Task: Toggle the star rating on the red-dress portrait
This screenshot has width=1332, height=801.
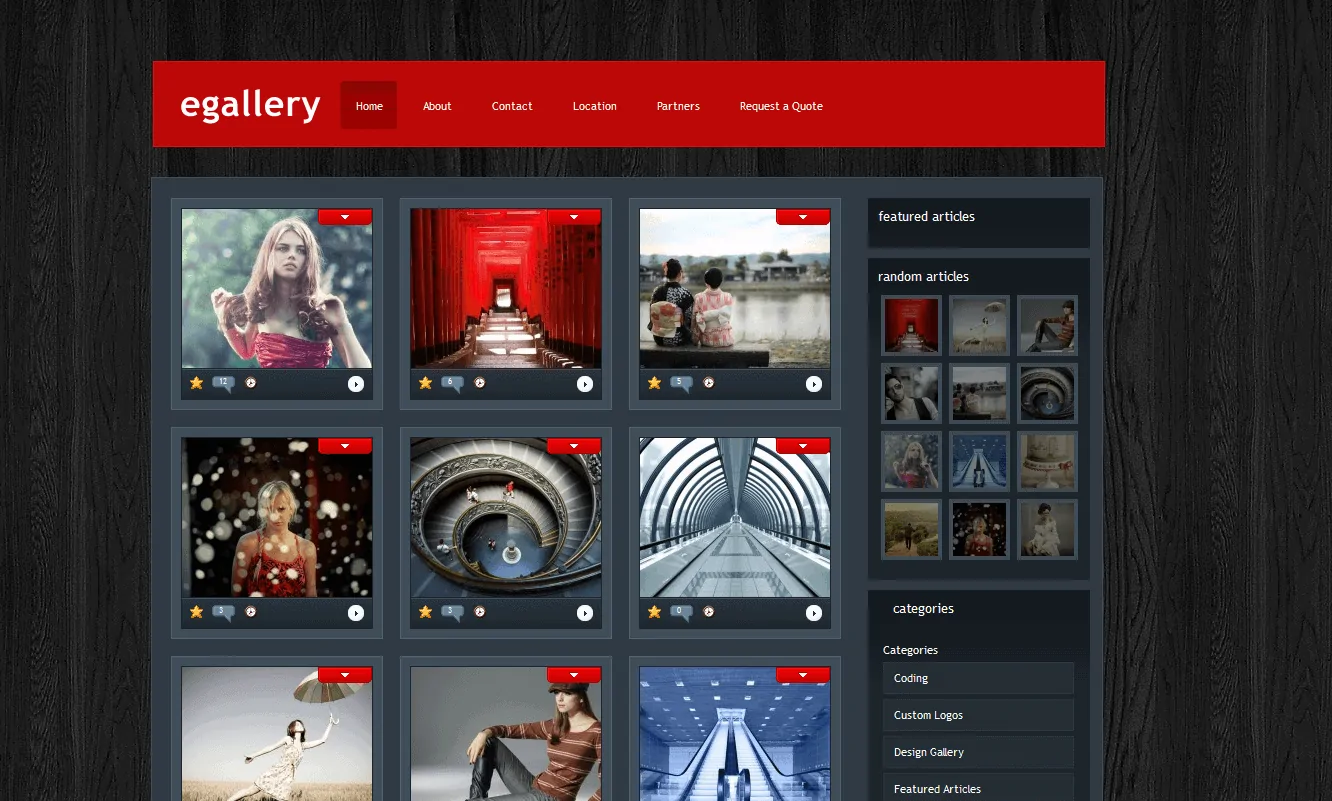Action: [x=196, y=383]
